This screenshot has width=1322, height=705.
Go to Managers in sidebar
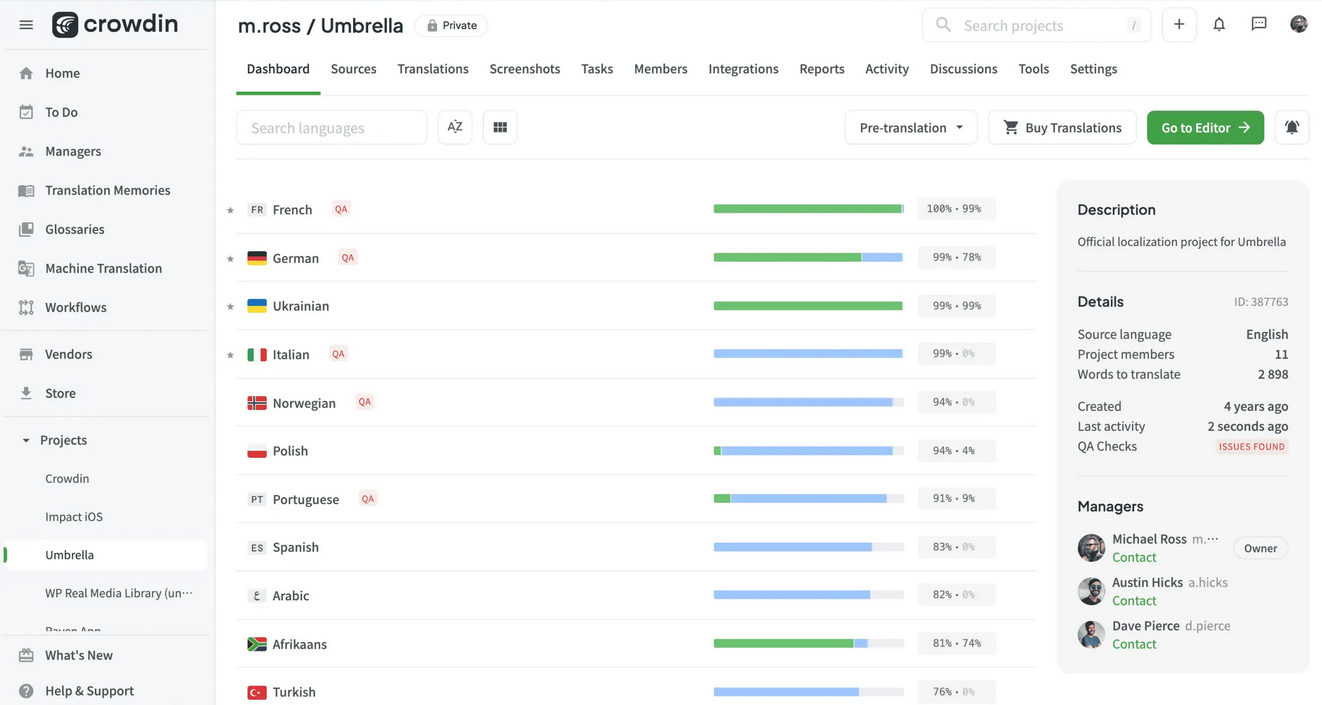[73, 151]
